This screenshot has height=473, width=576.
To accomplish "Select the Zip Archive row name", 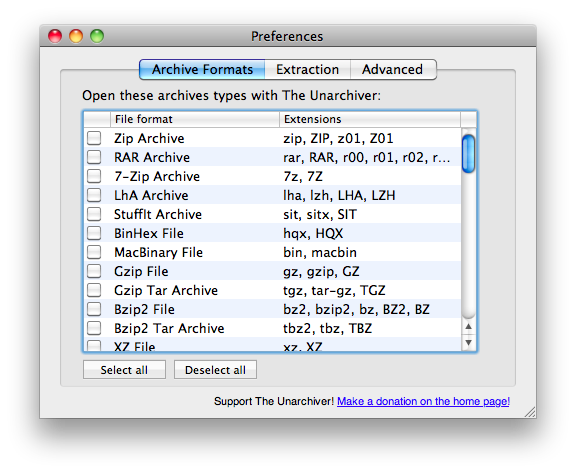I will point(149,138).
